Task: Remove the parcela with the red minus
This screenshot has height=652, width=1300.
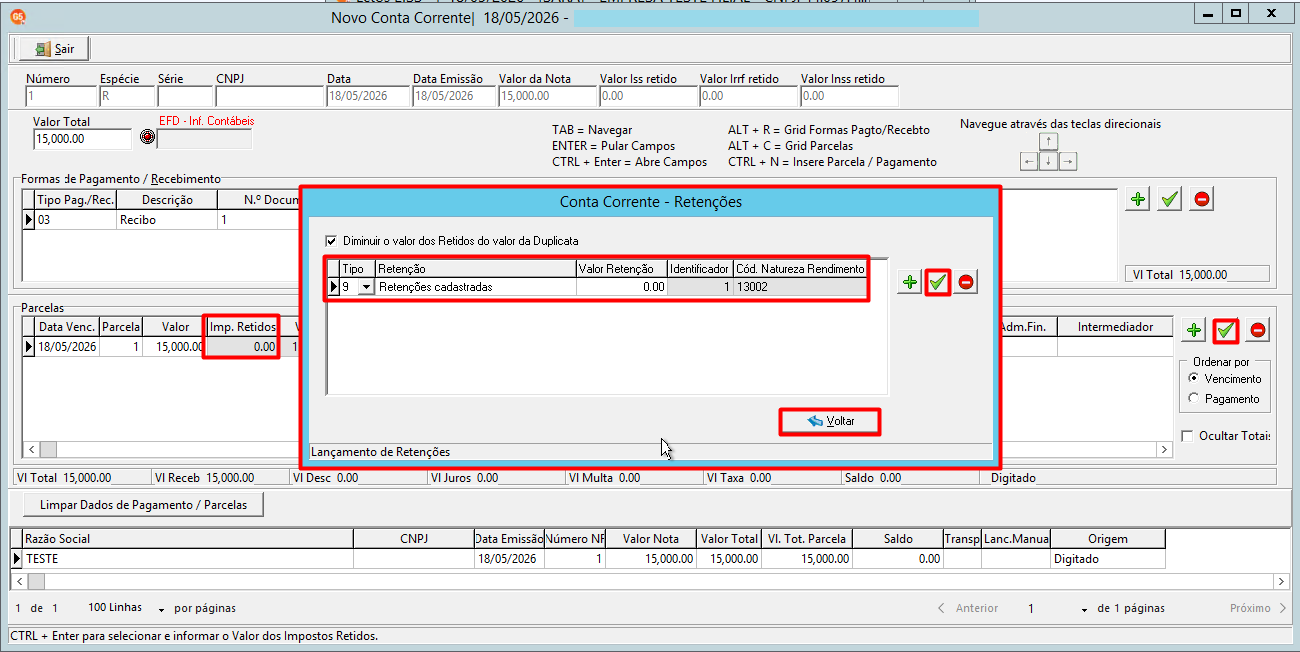Action: 1258,330
